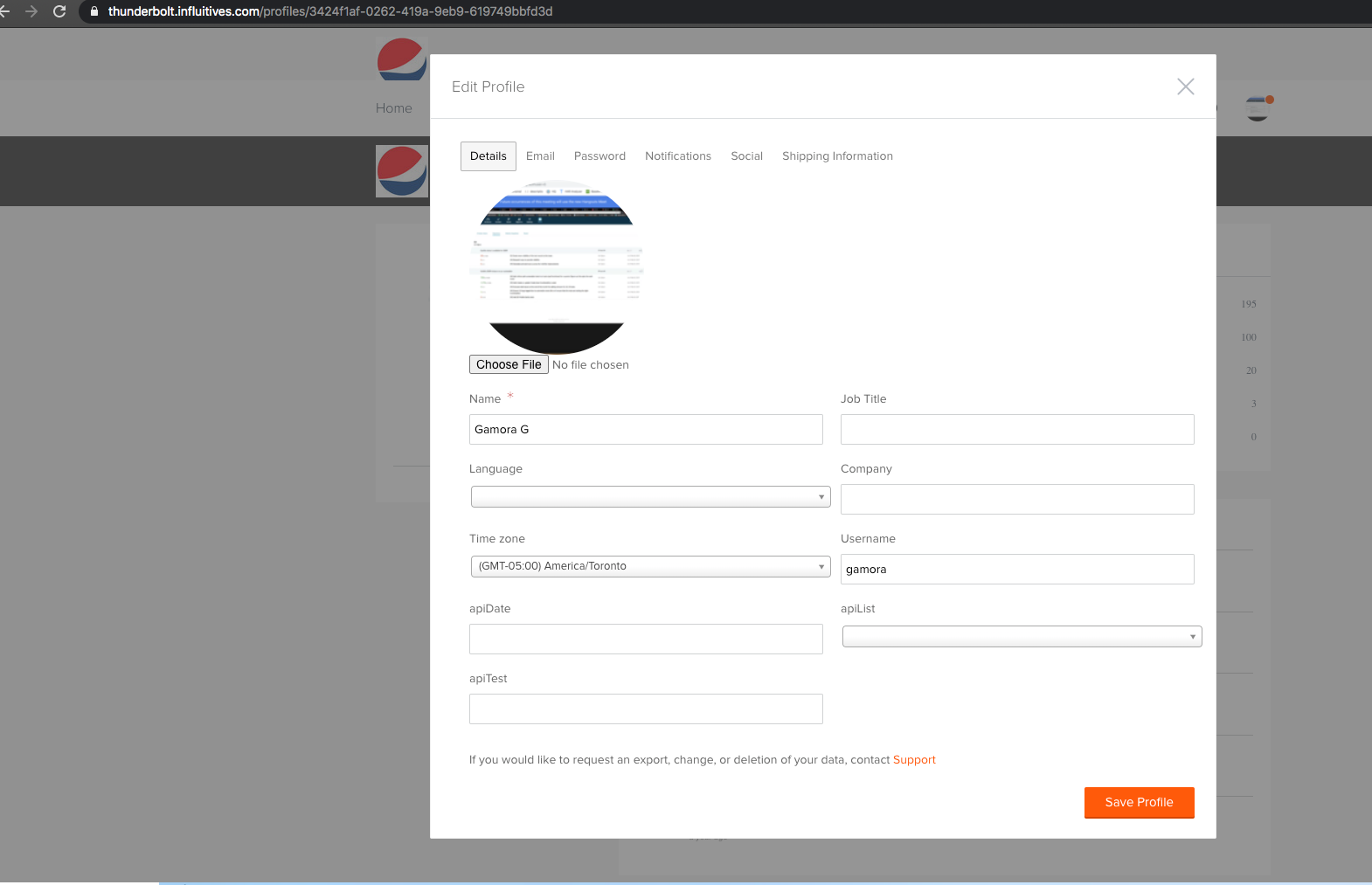Open user avatar menu with notification dot

click(x=1258, y=108)
